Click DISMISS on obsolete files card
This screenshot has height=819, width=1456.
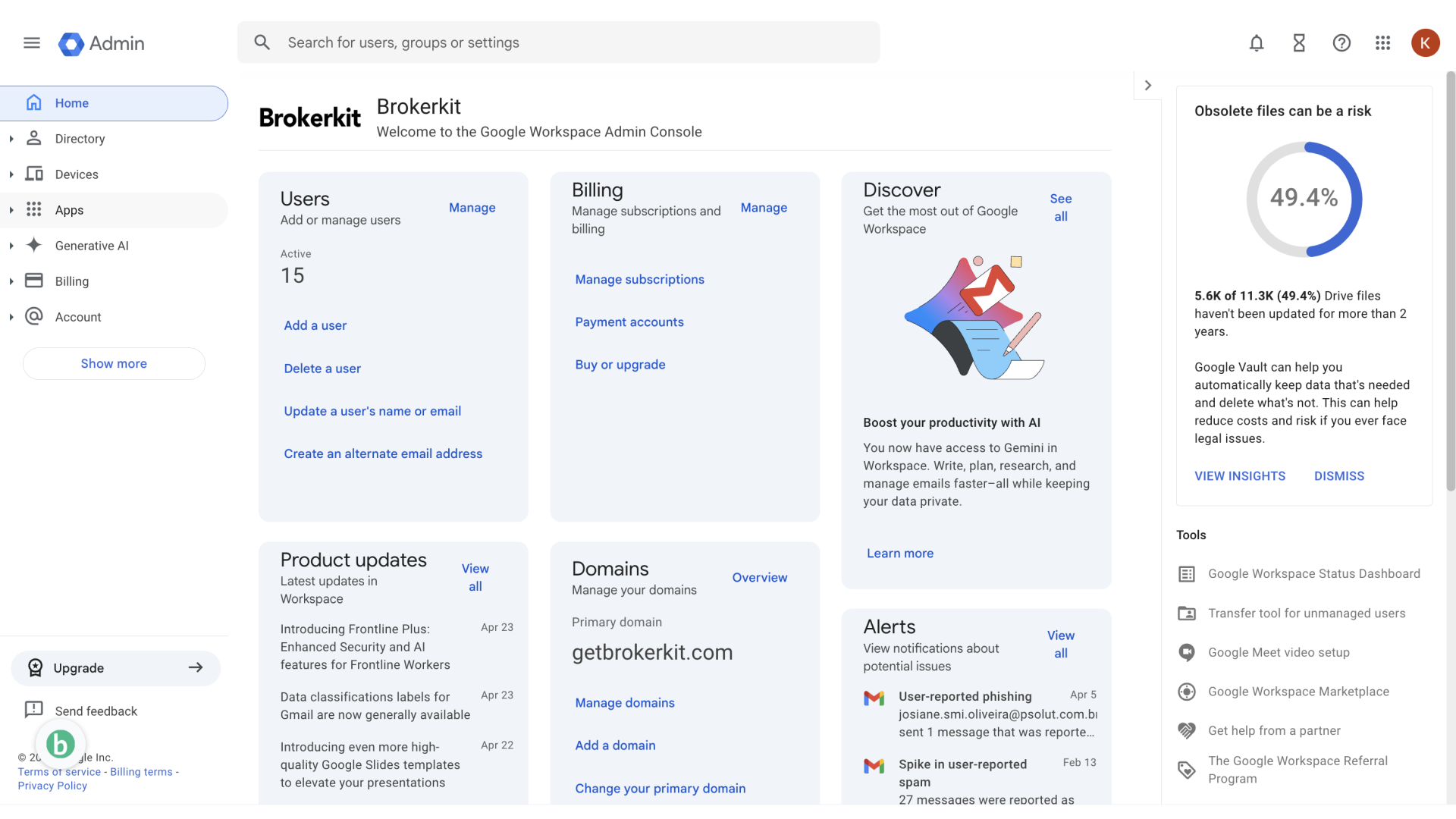click(x=1338, y=475)
